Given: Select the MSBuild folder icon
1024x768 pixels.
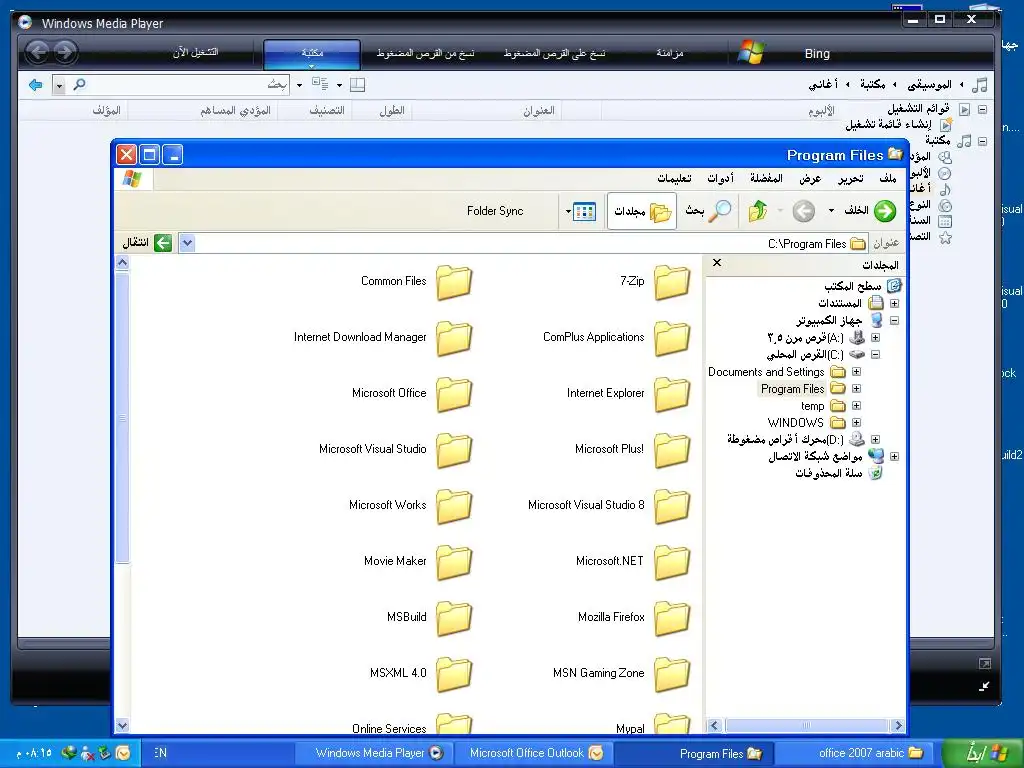Looking at the screenshot, I should [x=454, y=619].
